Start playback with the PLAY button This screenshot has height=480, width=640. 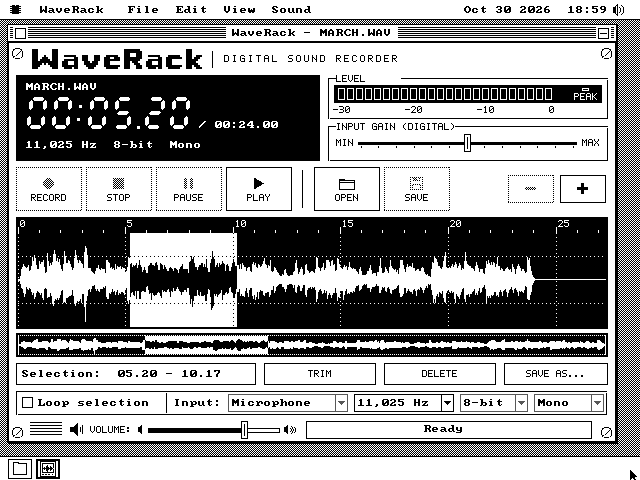tap(259, 189)
